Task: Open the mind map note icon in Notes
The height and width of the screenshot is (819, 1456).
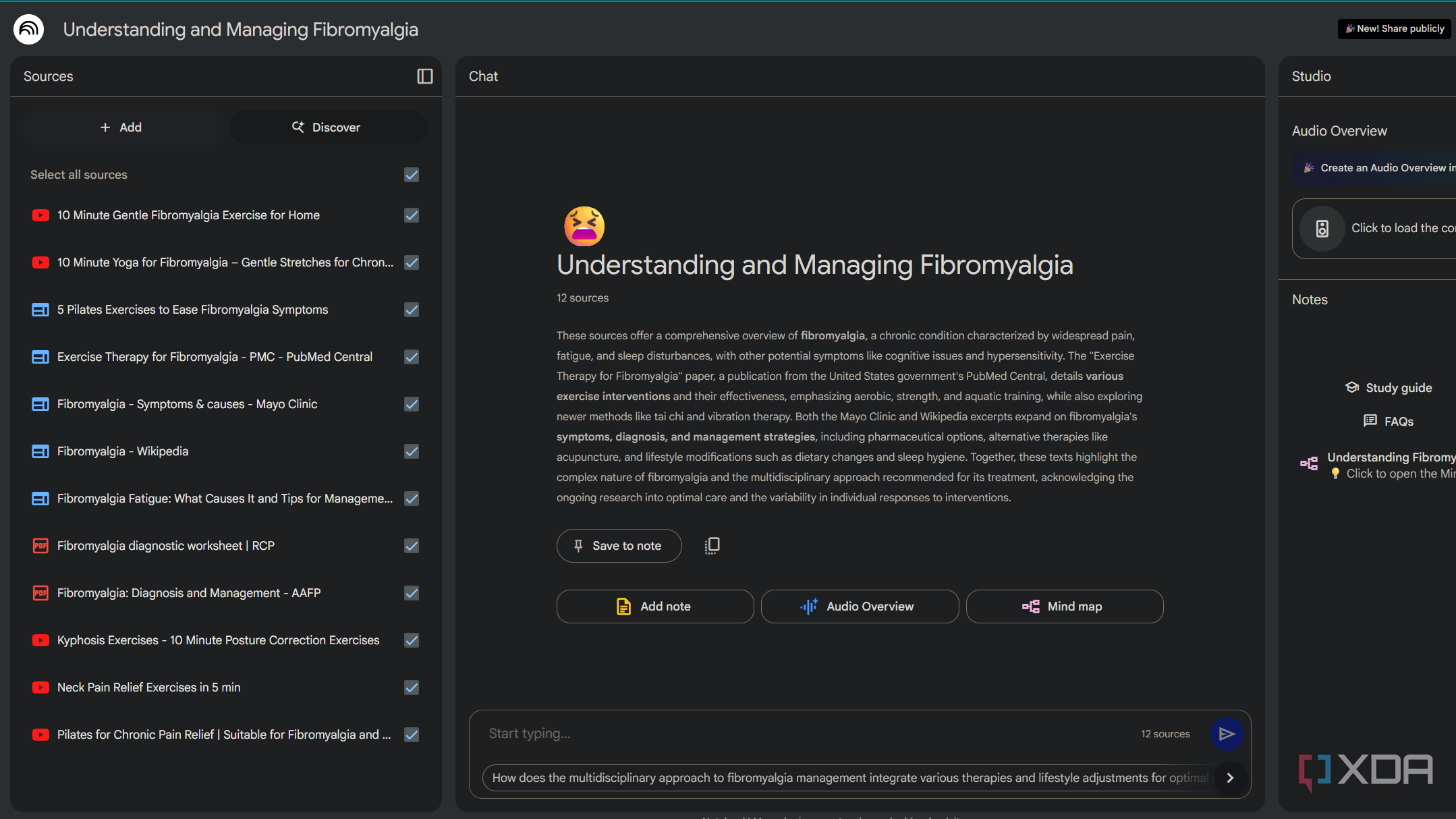Action: (x=1308, y=463)
